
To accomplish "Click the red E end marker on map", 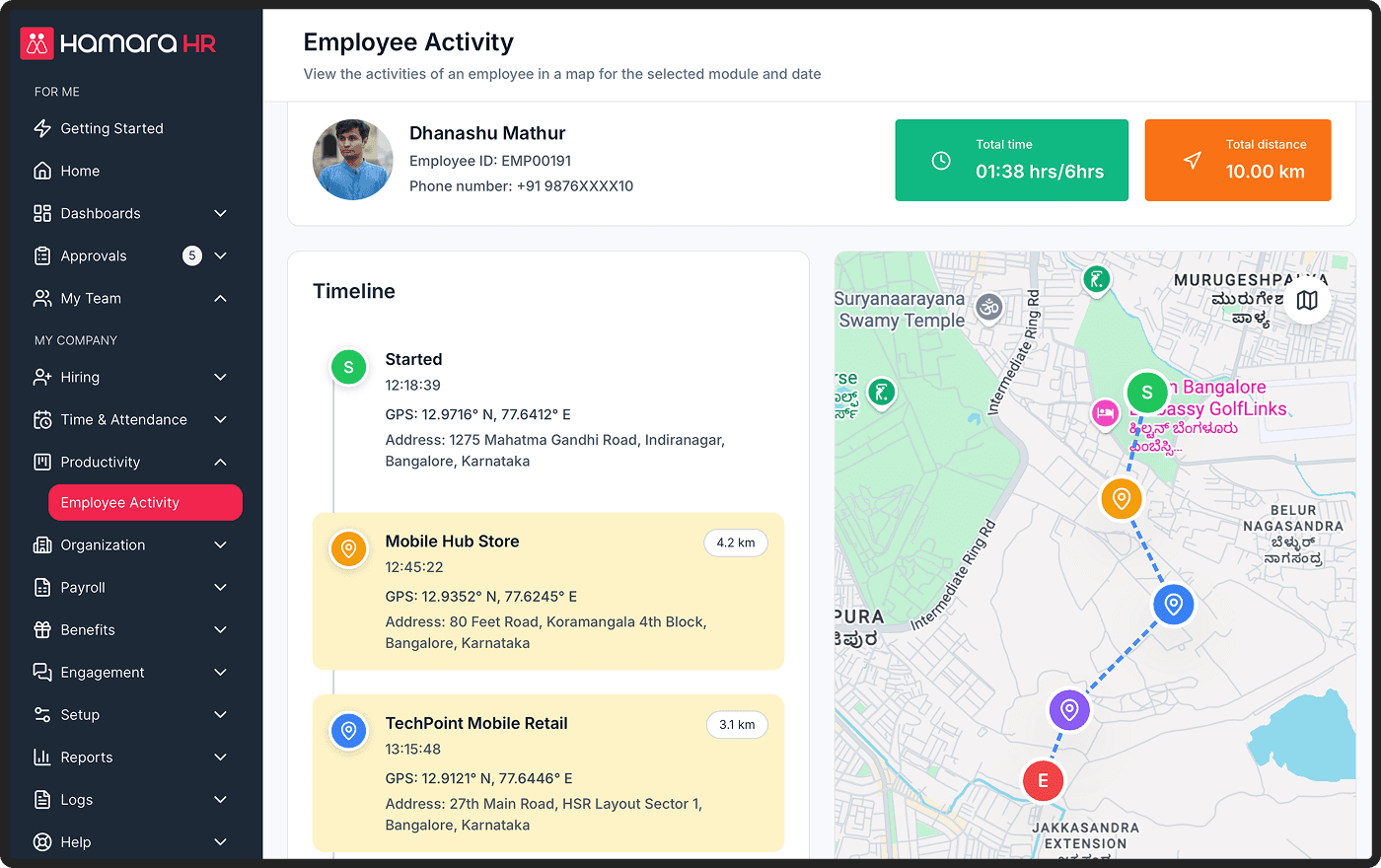I will click(x=1043, y=780).
